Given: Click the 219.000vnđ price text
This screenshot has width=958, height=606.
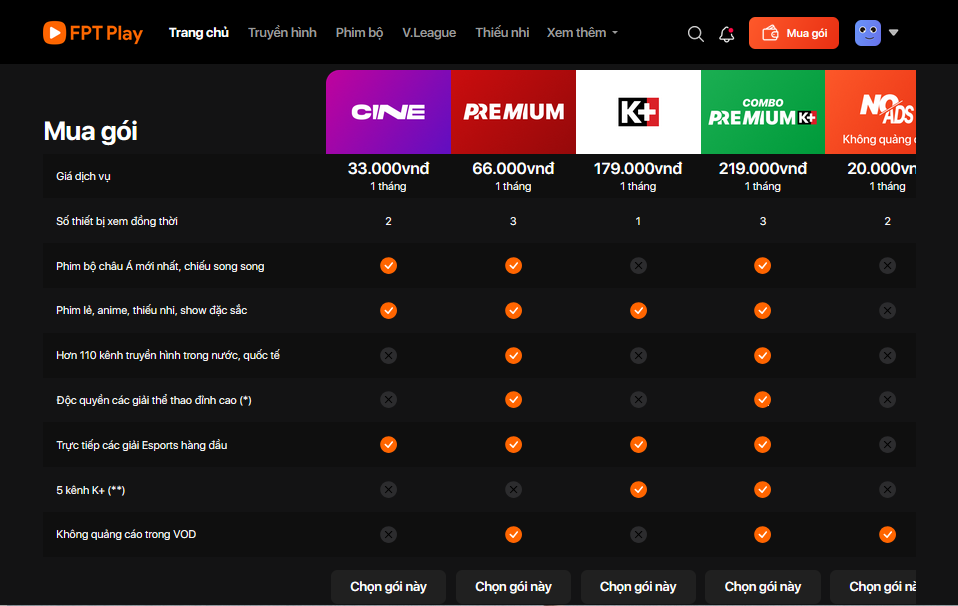Looking at the screenshot, I should coord(763,169).
